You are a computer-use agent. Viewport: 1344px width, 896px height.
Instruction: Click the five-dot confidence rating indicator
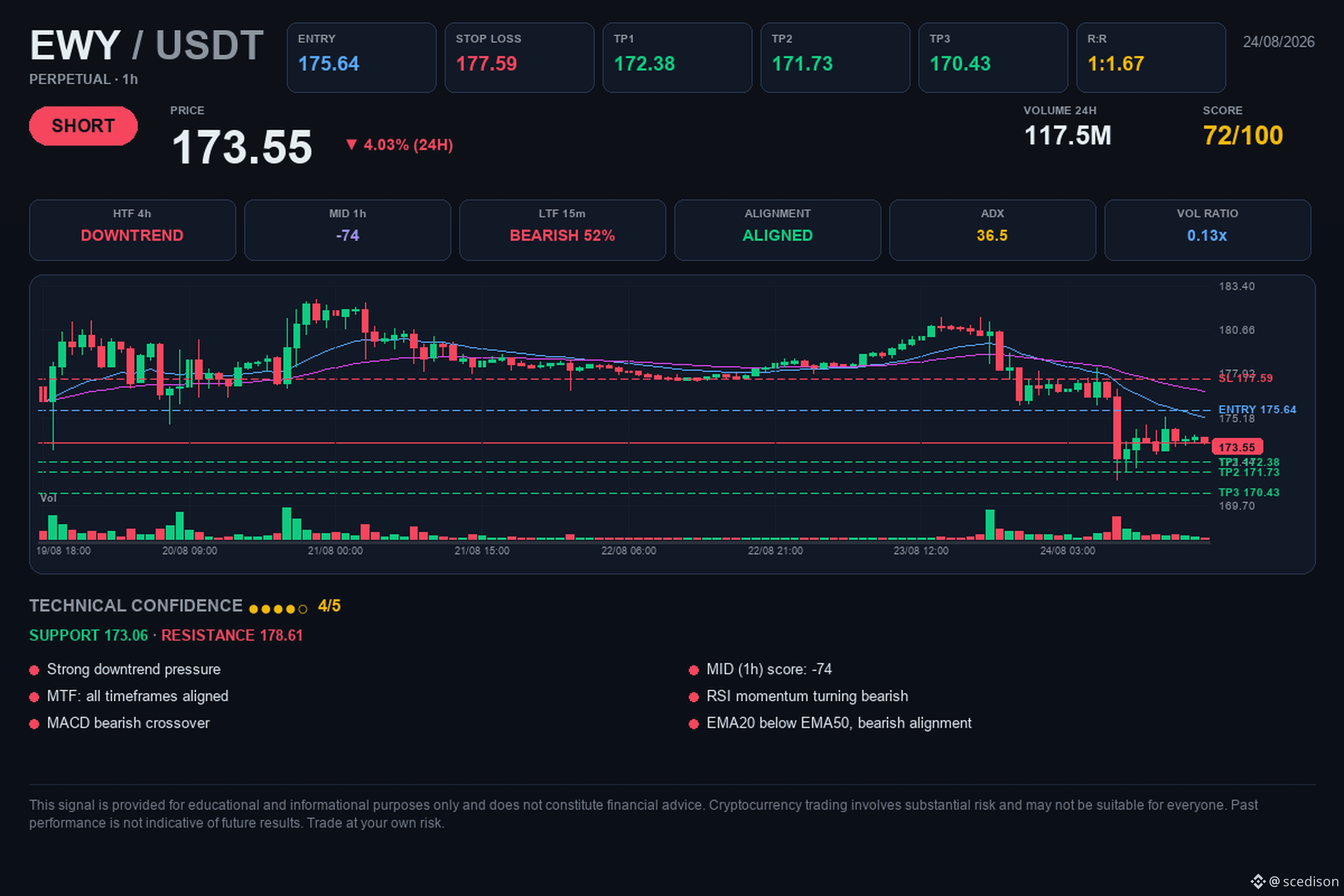pos(278,609)
